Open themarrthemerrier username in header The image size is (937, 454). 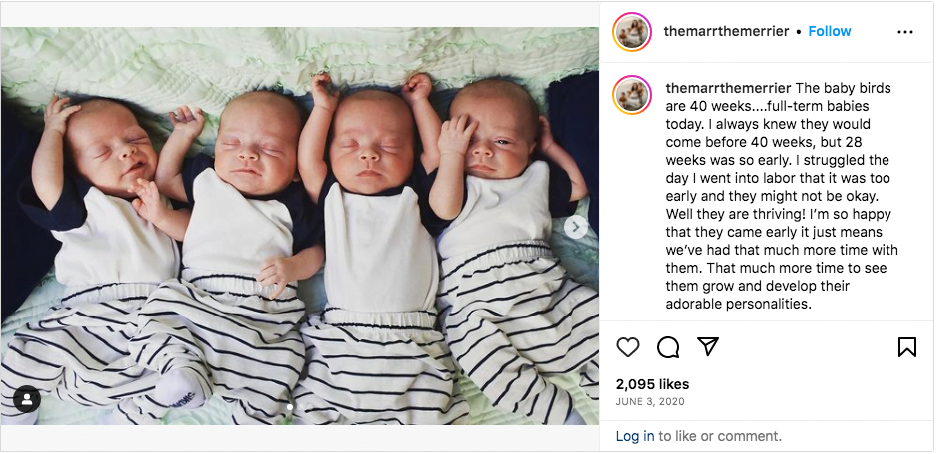click(726, 32)
